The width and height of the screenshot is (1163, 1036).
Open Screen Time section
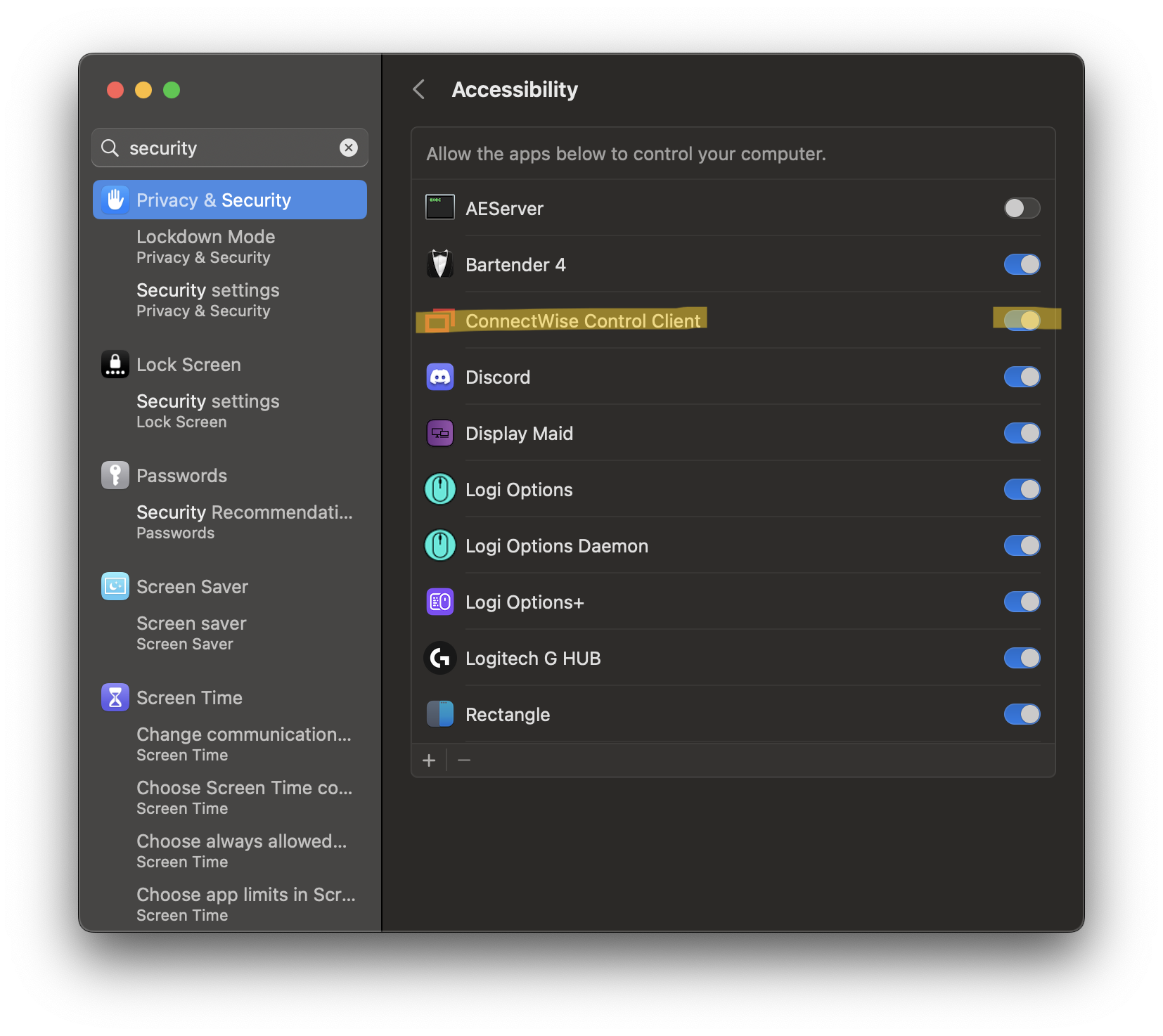(230, 697)
